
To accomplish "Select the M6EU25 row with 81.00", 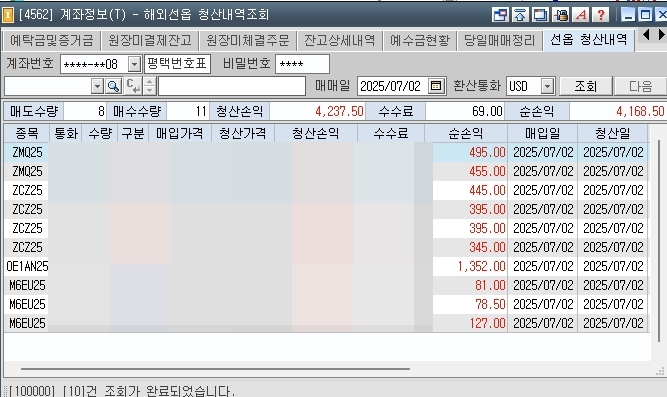I will coord(326,285).
